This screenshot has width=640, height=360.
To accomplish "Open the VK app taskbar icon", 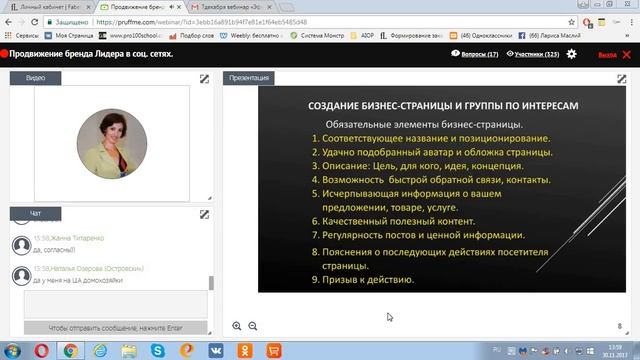I will [216, 351].
